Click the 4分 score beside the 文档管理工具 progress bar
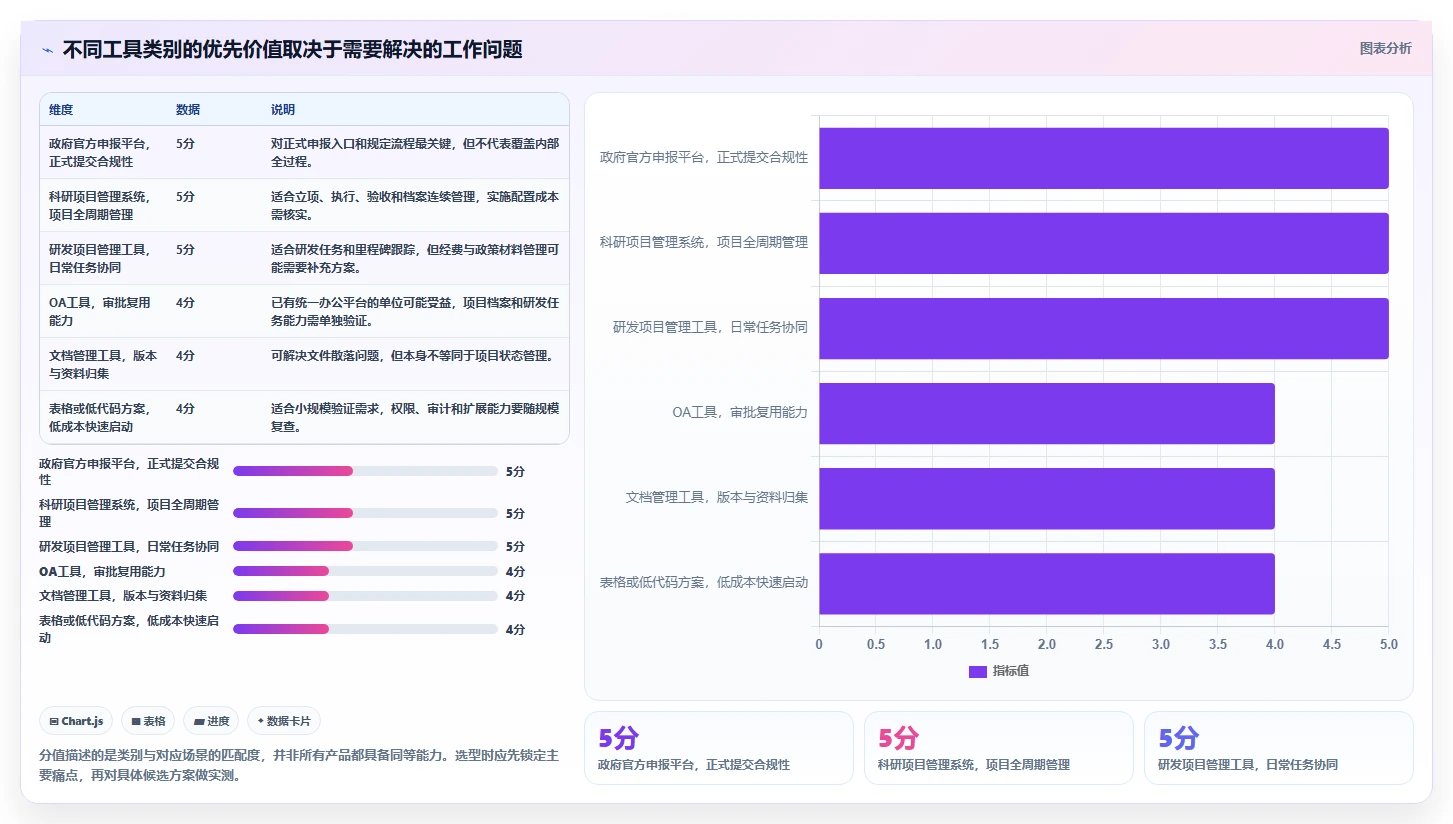1453x824 pixels. pos(515,596)
